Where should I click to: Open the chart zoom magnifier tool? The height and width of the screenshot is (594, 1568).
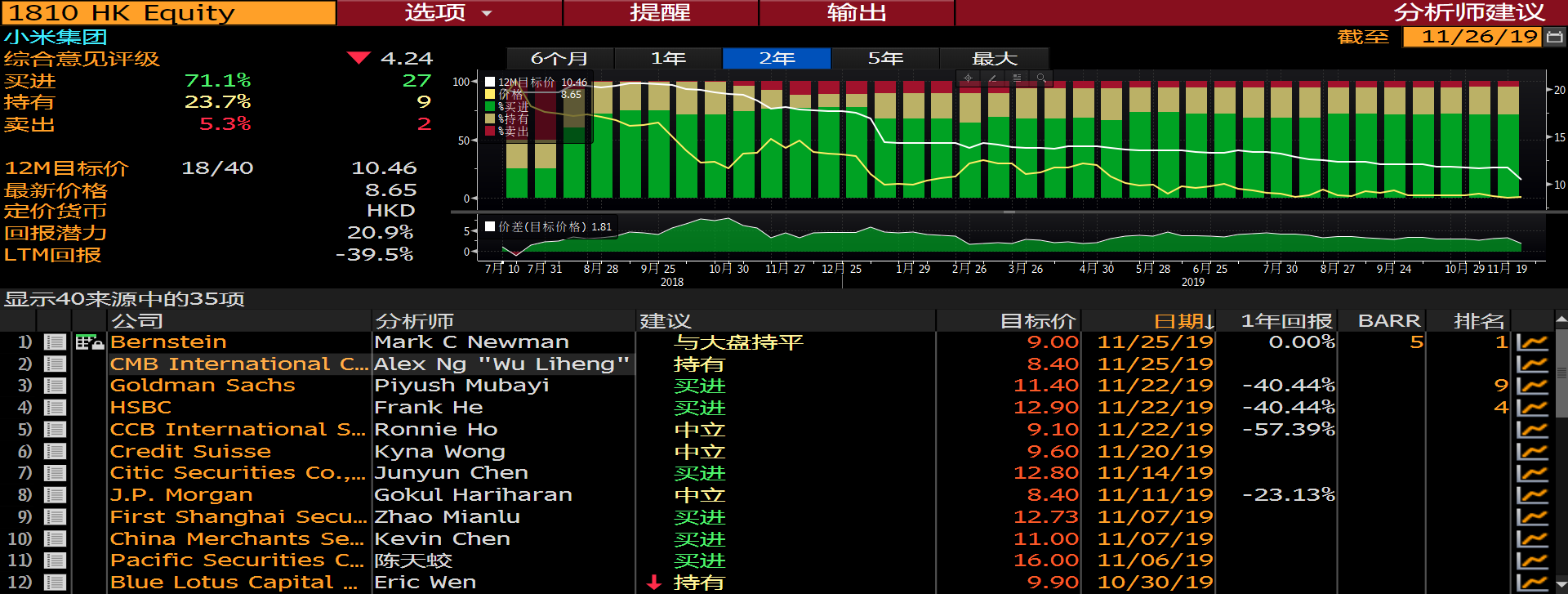1041,78
